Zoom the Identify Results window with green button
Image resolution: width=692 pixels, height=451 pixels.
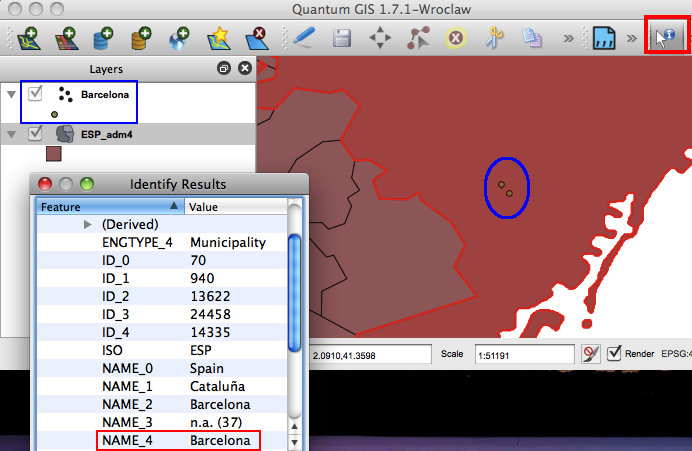tap(87, 184)
